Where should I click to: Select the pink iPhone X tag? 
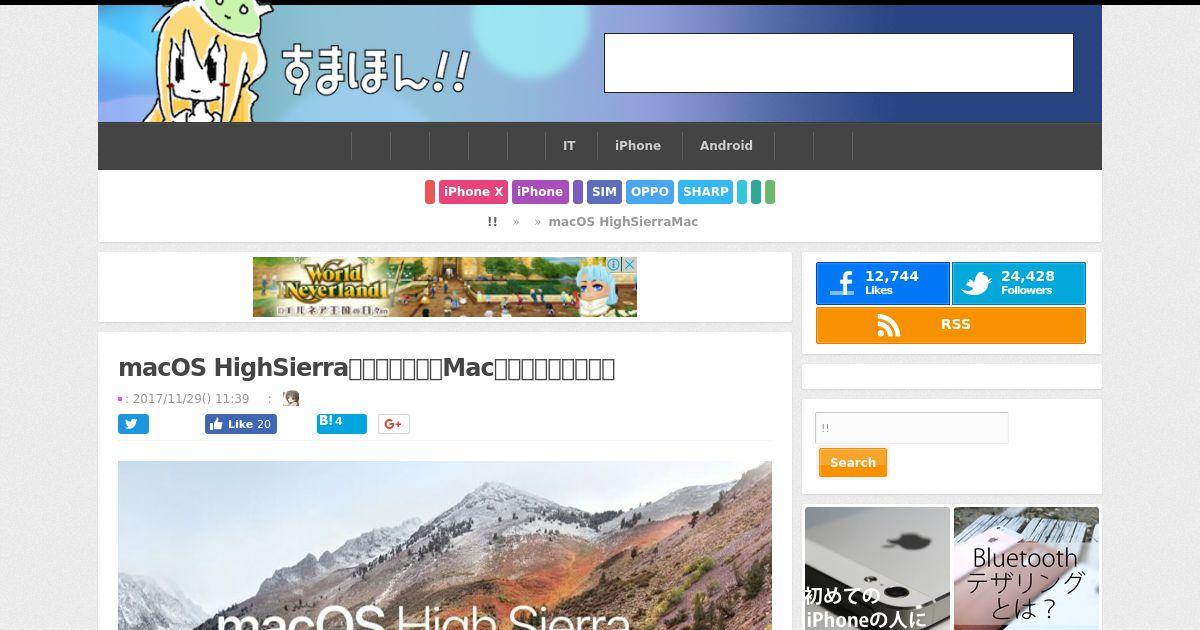(x=473, y=192)
